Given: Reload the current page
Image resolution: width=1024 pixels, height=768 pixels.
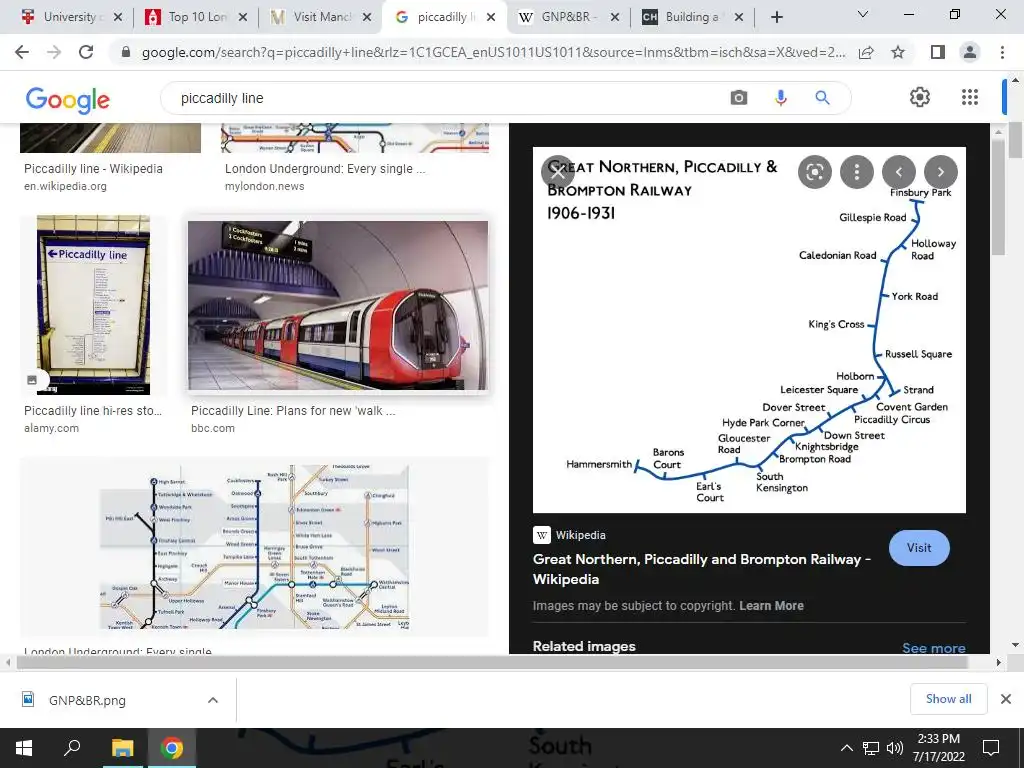Looking at the screenshot, I should [86, 52].
